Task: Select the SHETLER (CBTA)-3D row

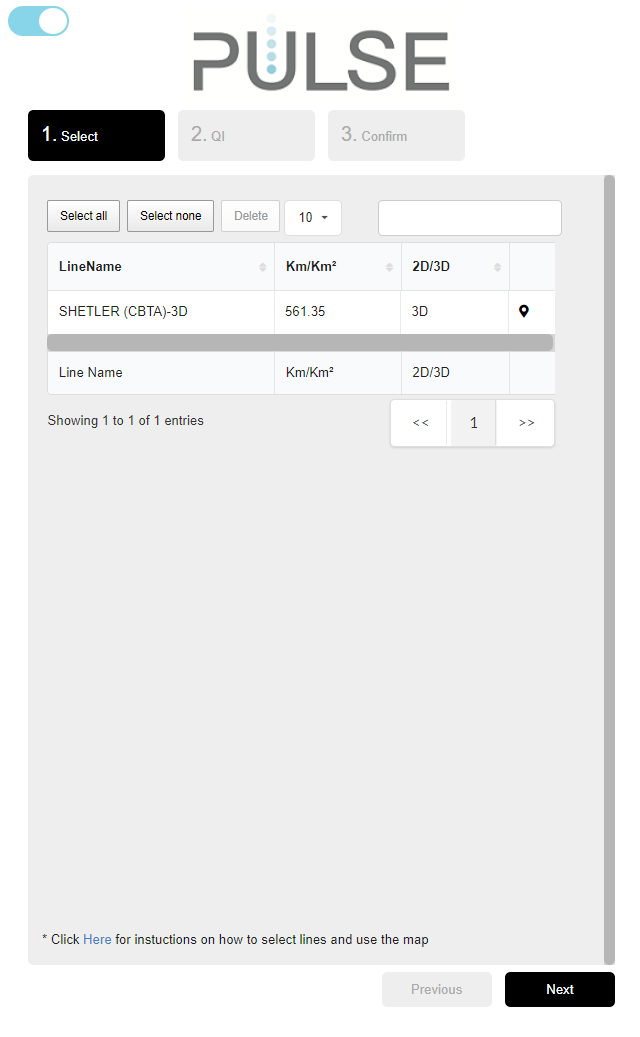Action: click(160, 312)
